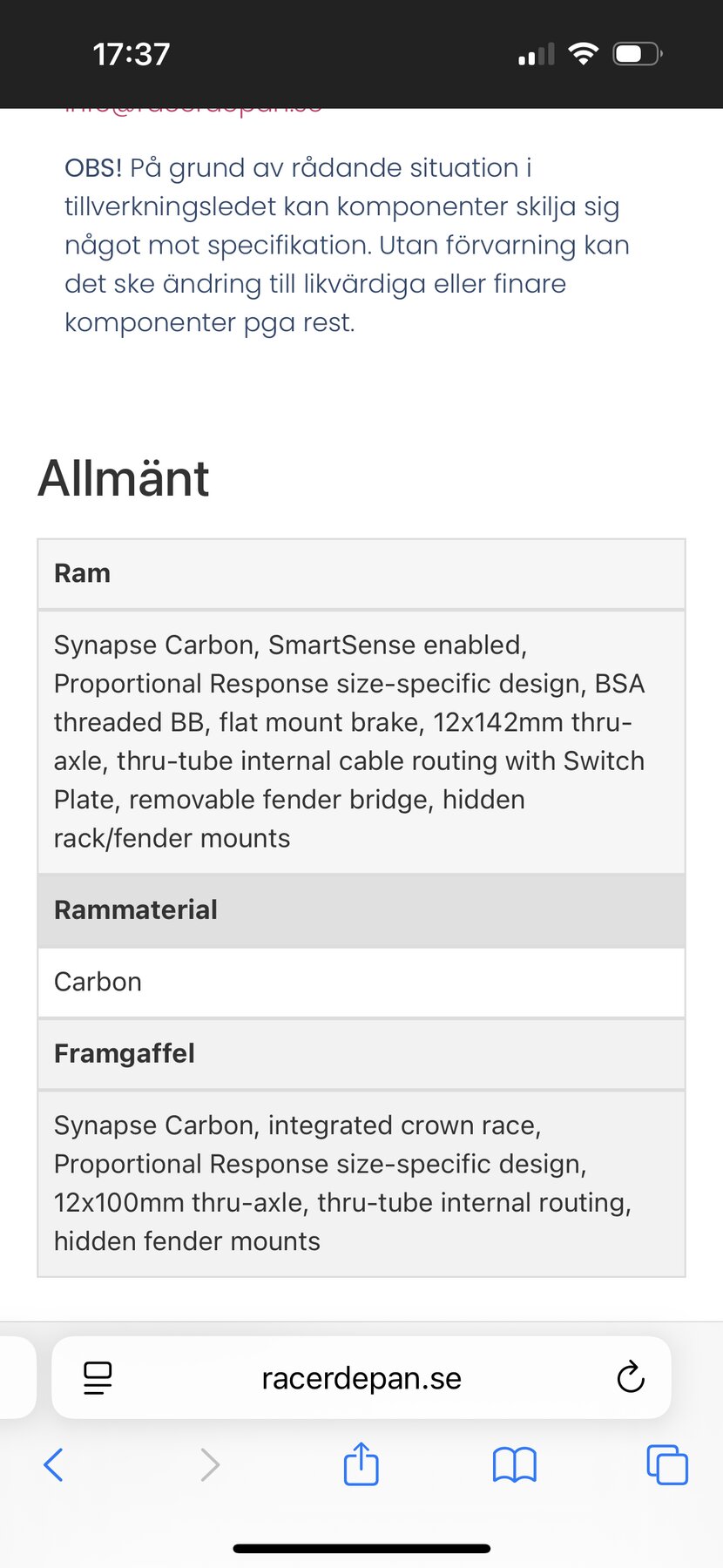This screenshot has height=1568, width=723.
Task: Tap the battery status icon
Action: (x=638, y=54)
